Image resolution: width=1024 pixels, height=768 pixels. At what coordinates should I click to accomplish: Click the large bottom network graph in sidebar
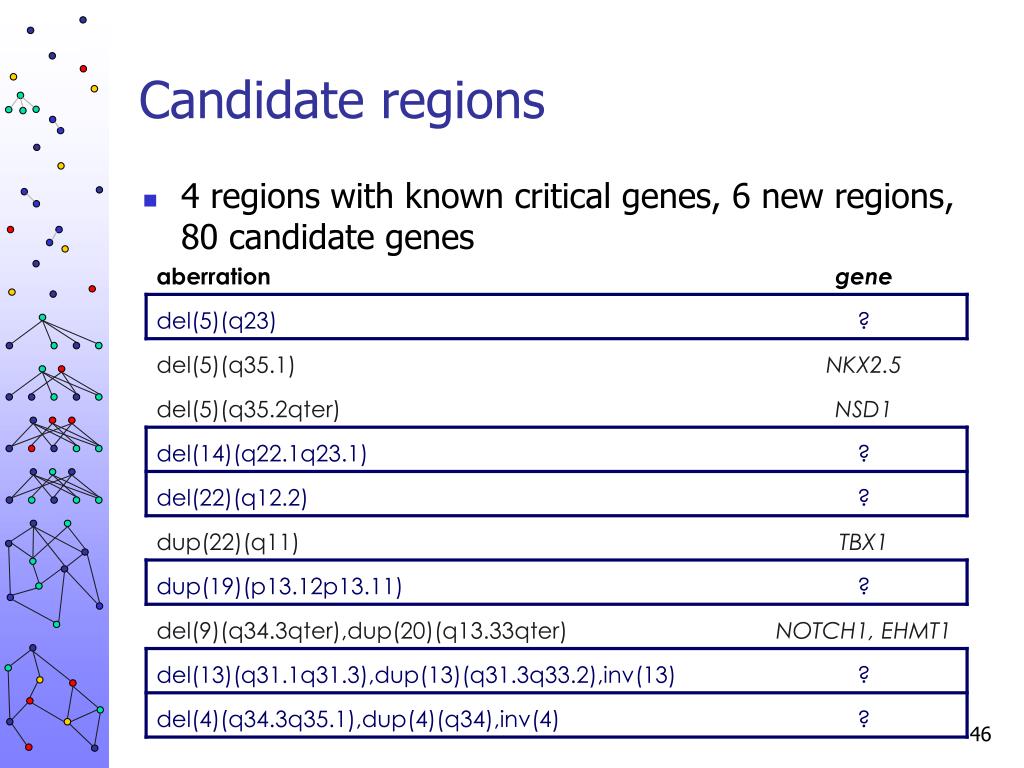click(54, 697)
